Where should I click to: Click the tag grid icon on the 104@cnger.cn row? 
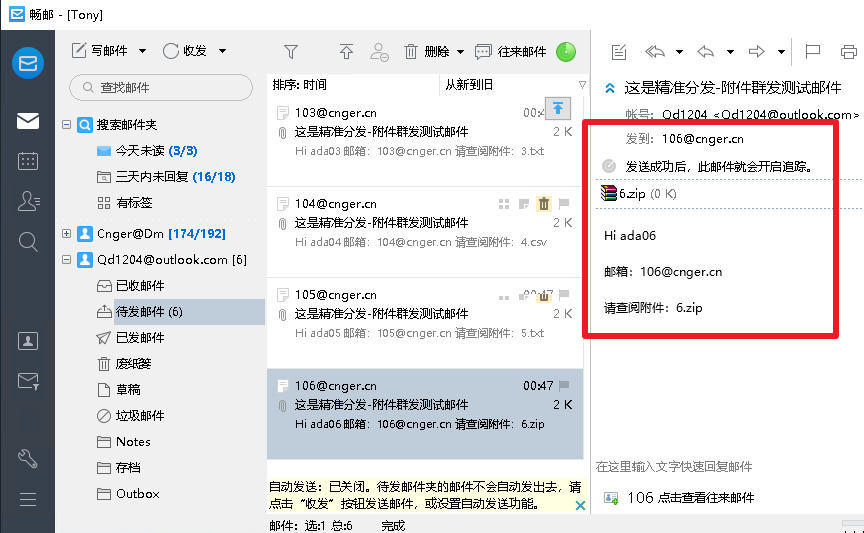pyautogui.click(x=504, y=204)
